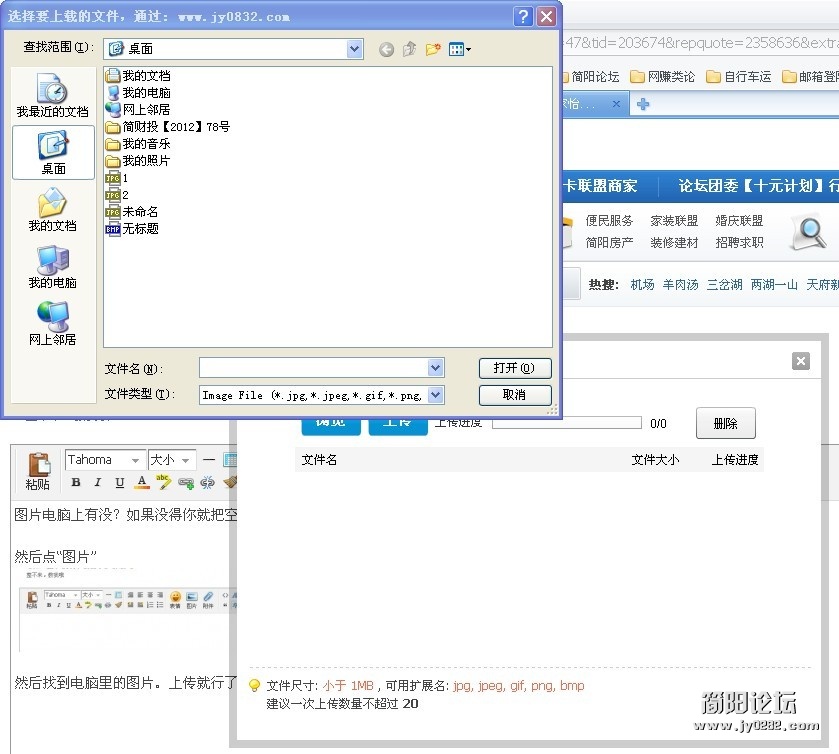Select the 我的照片 folder
Screen dimensions: 839x754
[138, 161]
